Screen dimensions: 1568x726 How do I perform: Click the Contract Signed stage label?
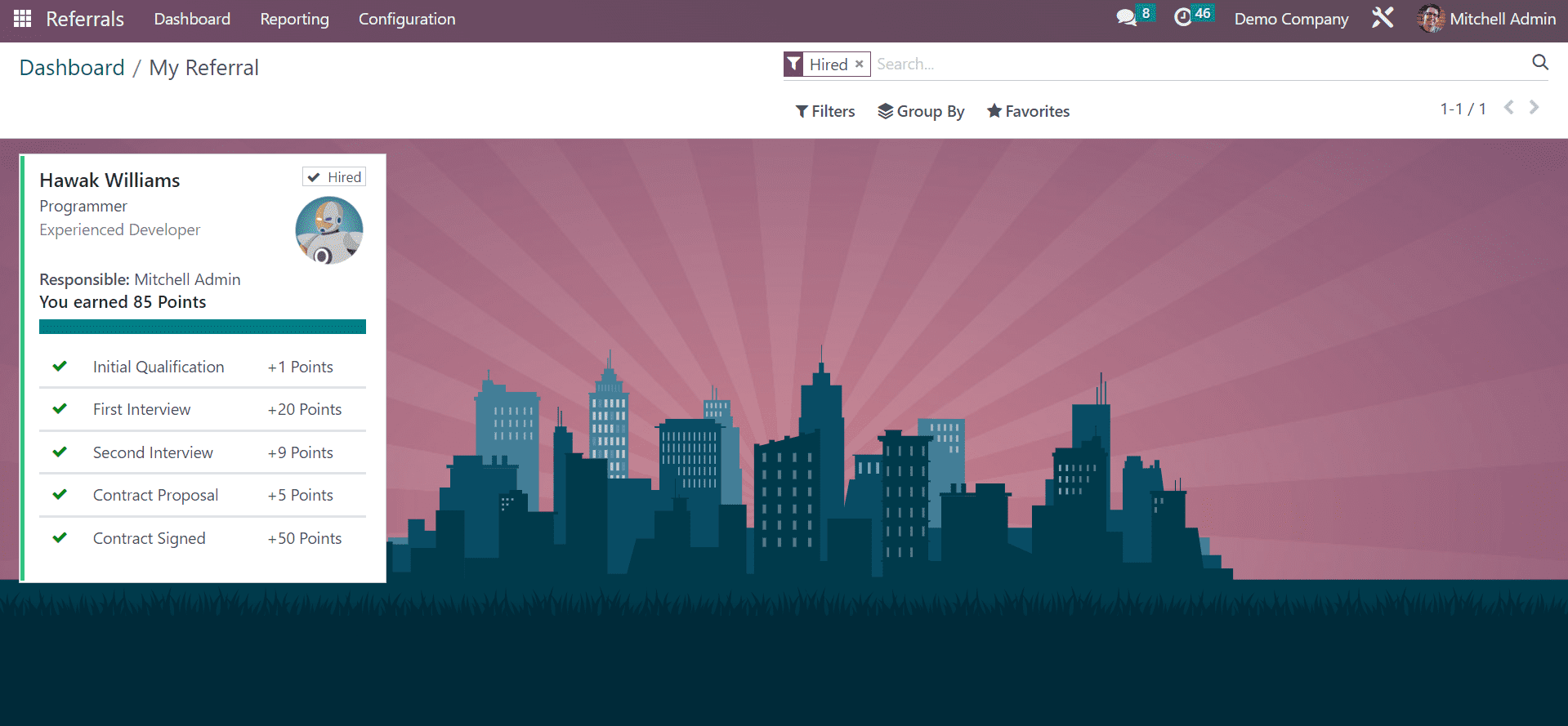tap(149, 538)
